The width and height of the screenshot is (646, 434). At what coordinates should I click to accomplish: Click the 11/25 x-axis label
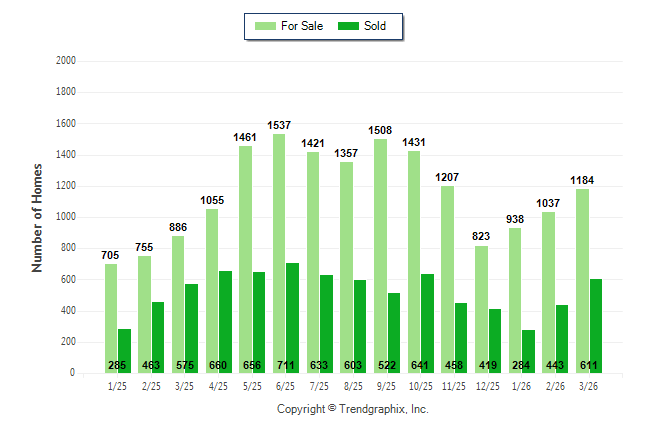pos(455,385)
